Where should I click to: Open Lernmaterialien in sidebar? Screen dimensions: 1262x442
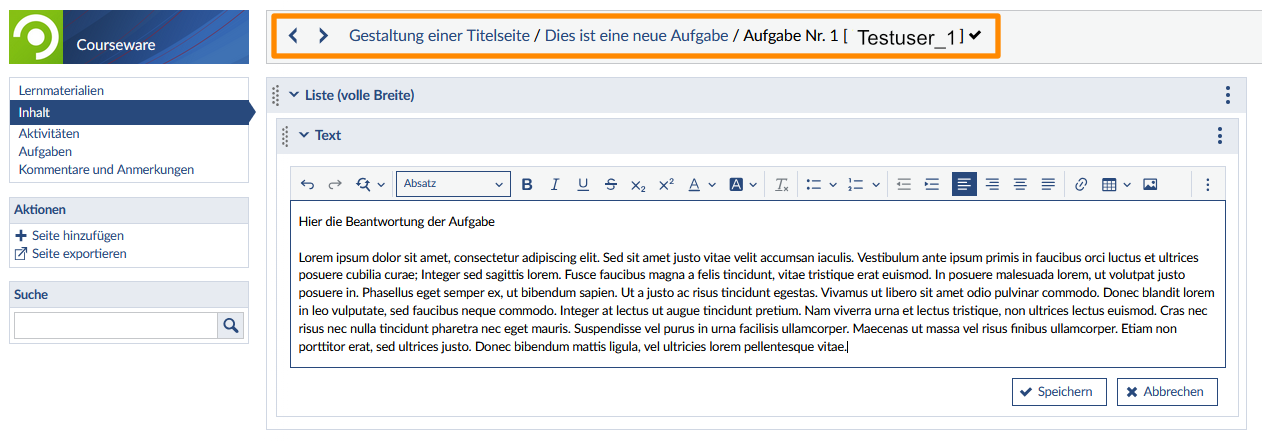tap(62, 90)
